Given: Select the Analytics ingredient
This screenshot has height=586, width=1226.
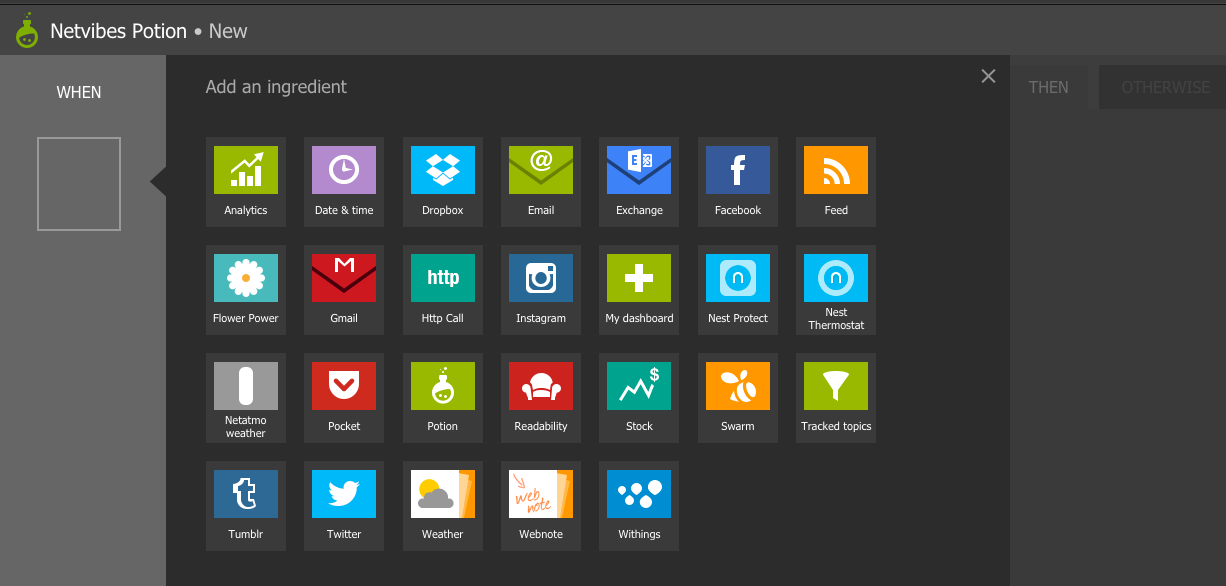Looking at the screenshot, I should point(246,182).
